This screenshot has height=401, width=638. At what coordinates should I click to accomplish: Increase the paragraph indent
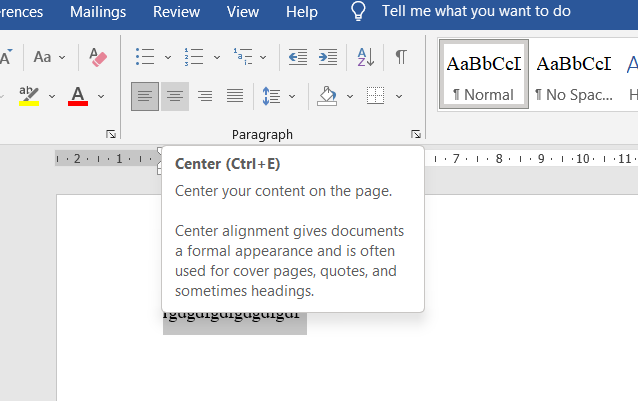[328, 57]
